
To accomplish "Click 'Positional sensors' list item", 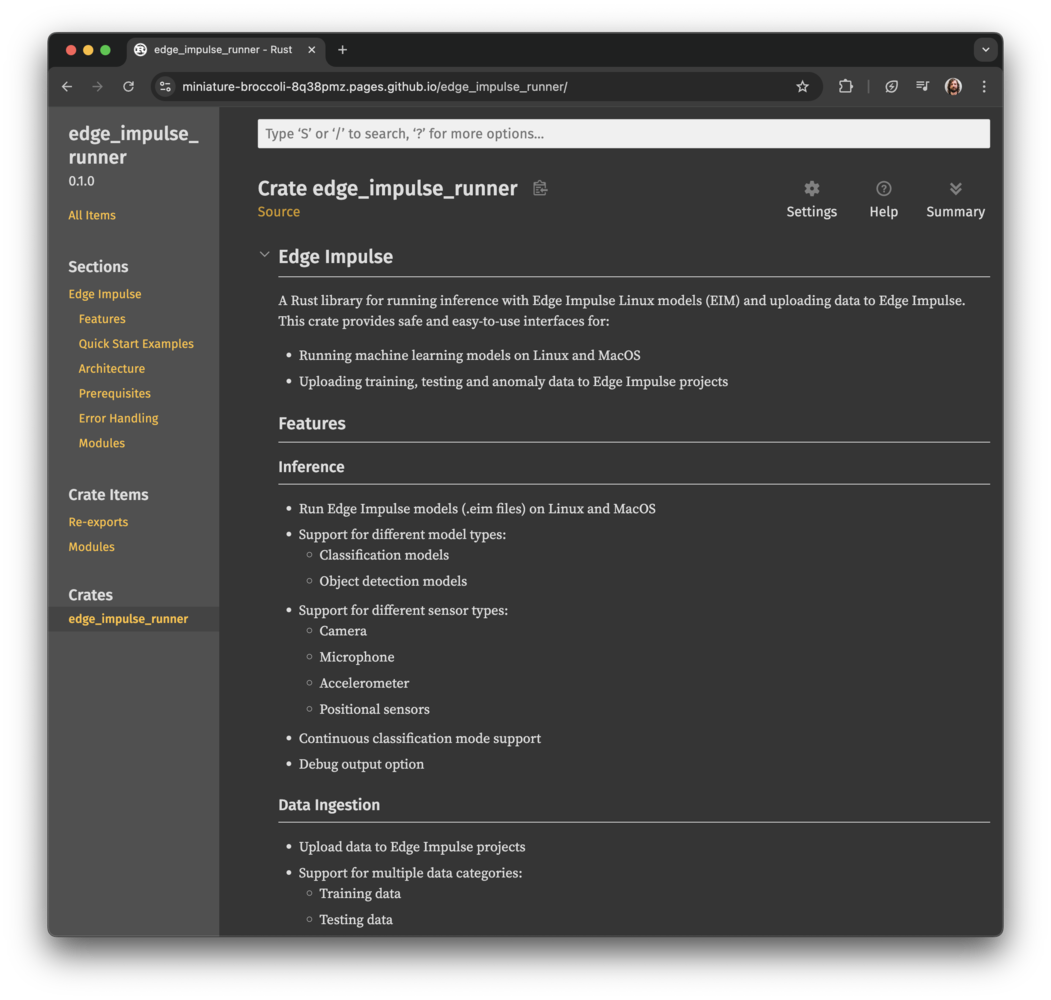I will click(374, 709).
